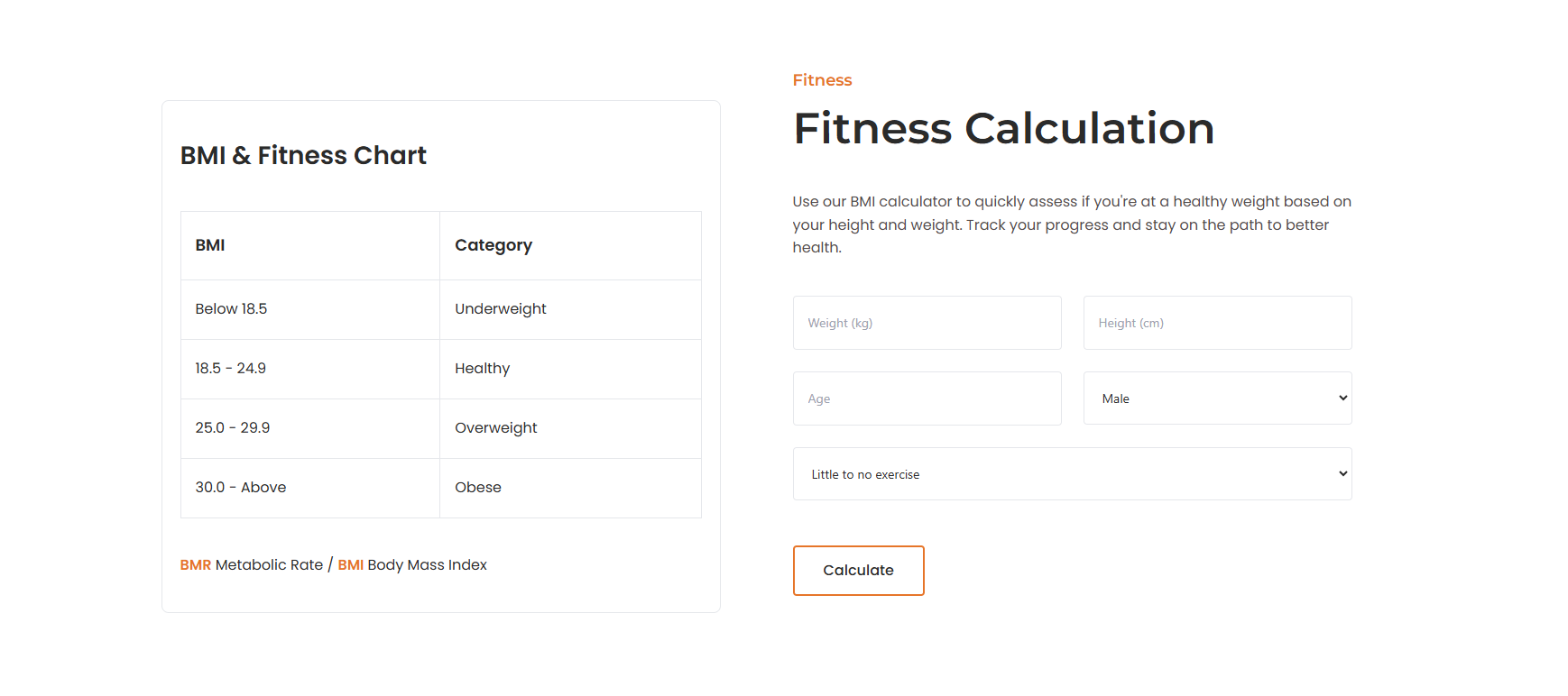Click the Weight (kg) input field
The width and height of the screenshot is (1568, 696).
(x=927, y=323)
